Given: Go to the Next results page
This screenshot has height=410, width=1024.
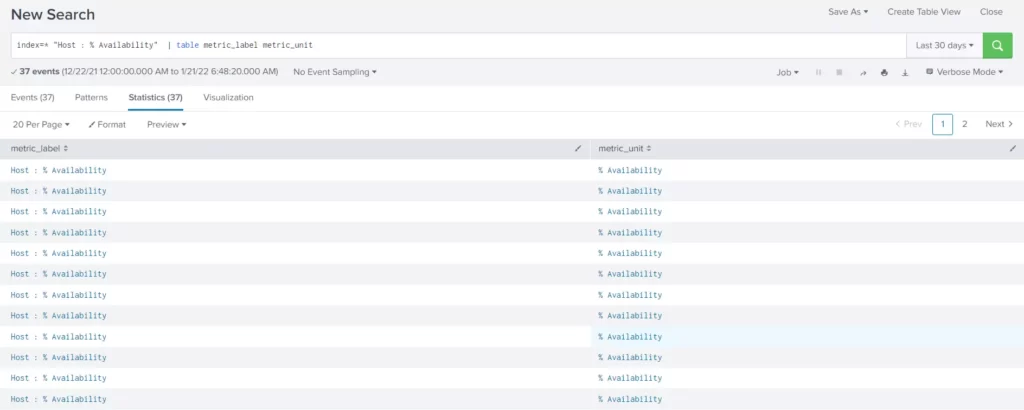Looking at the screenshot, I should coord(999,124).
